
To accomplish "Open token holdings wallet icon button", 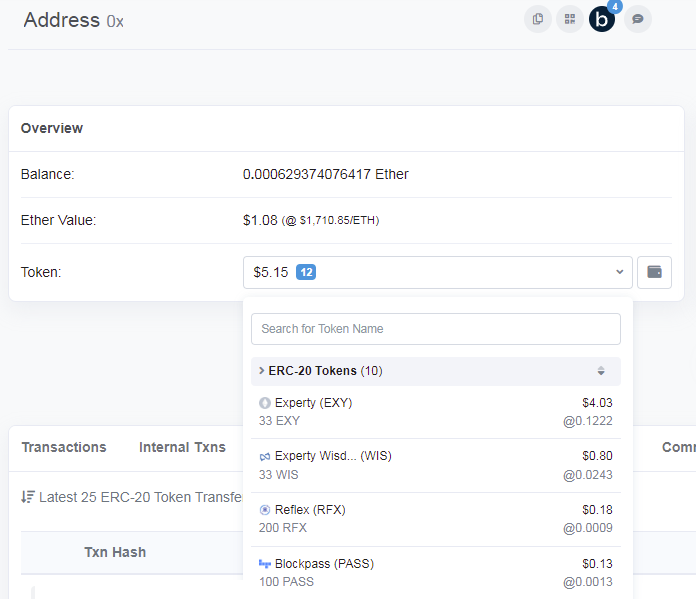I will (654, 272).
